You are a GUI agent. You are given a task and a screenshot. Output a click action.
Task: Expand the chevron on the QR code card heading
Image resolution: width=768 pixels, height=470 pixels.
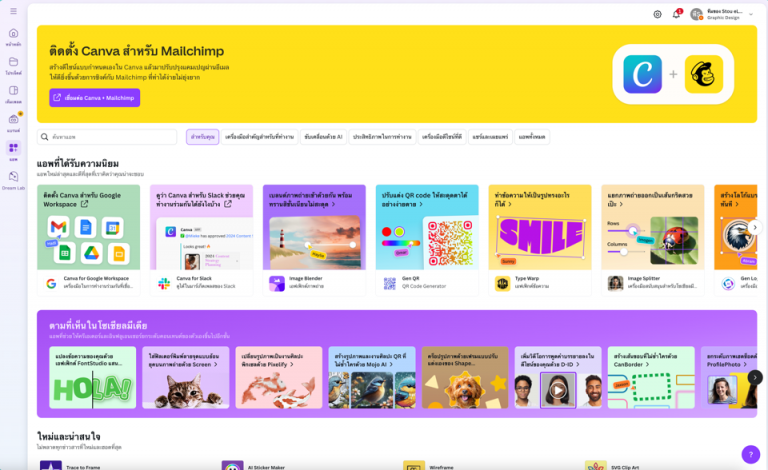point(421,204)
